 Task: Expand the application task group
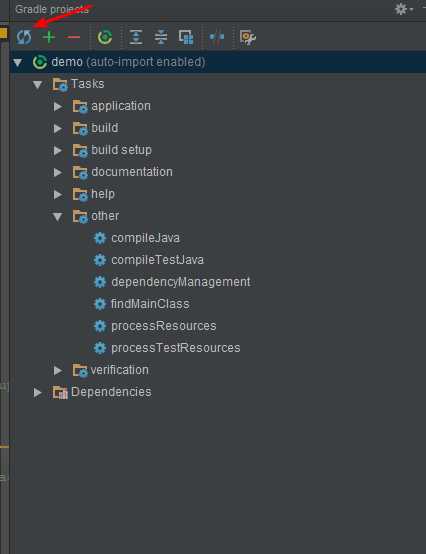[x=58, y=106]
